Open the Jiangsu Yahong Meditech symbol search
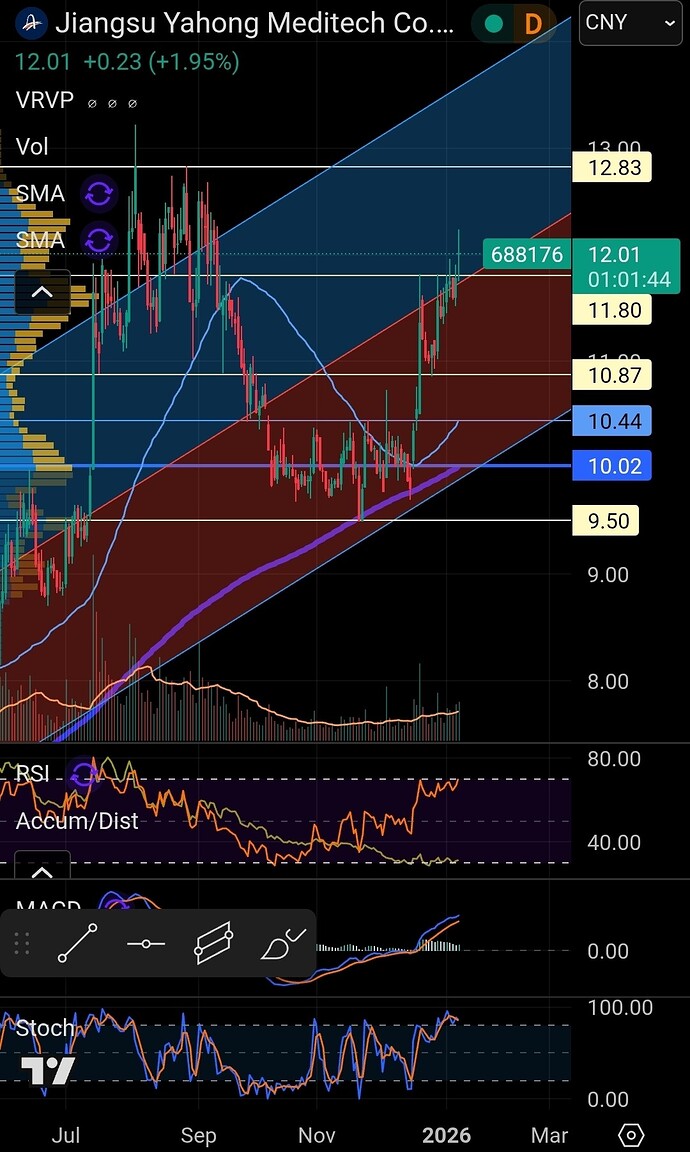This screenshot has width=690, height=1152. [254, 24]
